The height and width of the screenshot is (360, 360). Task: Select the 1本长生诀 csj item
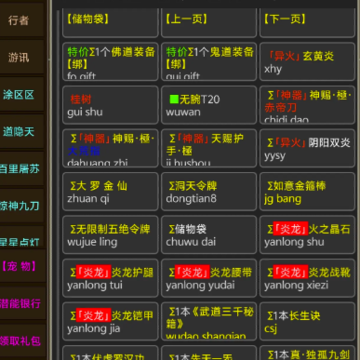point(307,321)
